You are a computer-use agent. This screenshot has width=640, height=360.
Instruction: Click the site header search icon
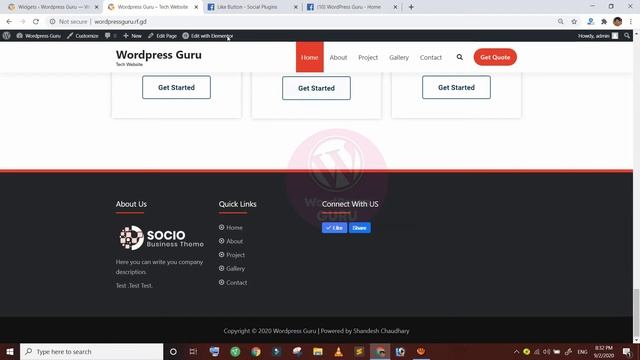[460, 57]
